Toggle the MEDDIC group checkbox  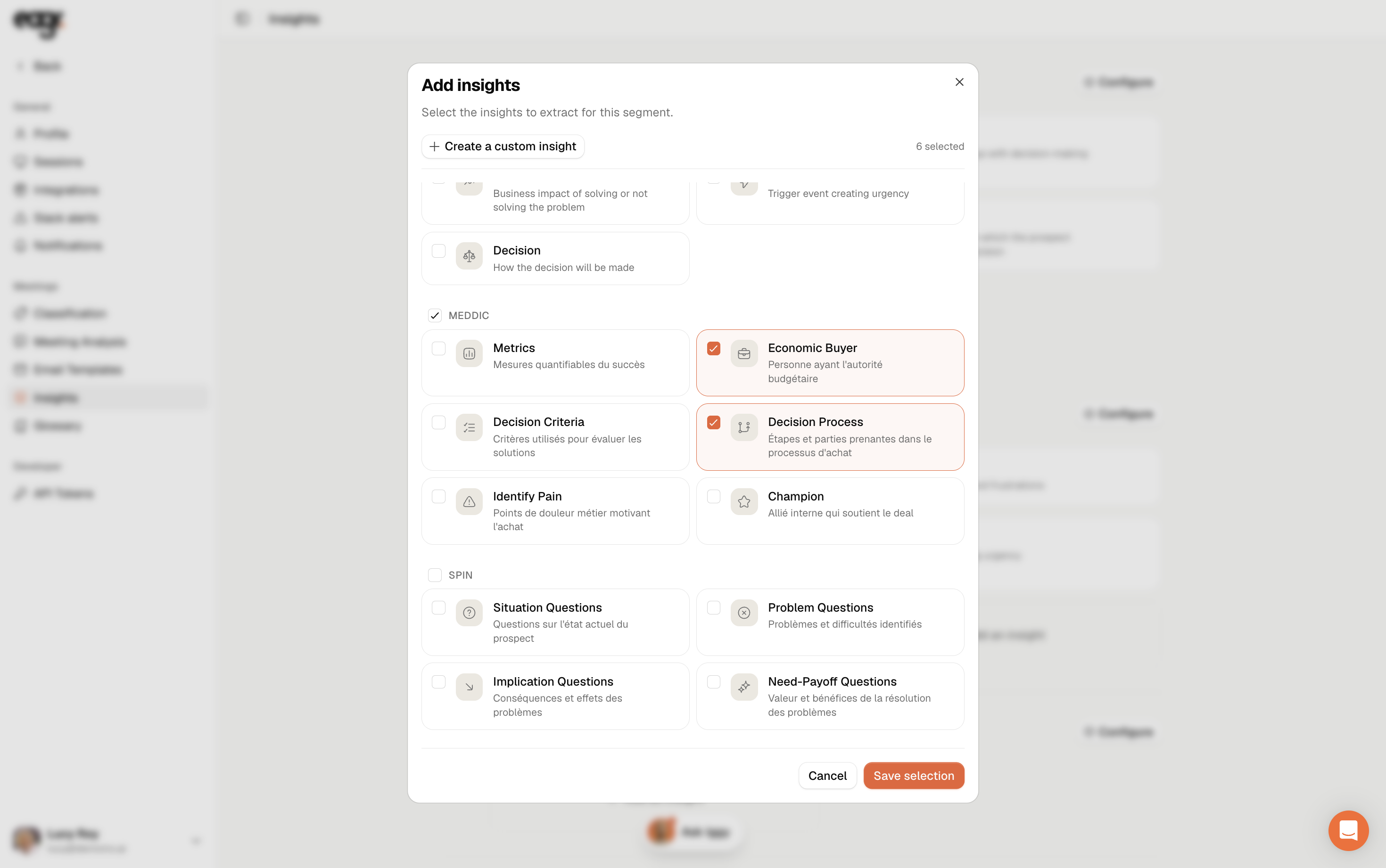(435, 315)
